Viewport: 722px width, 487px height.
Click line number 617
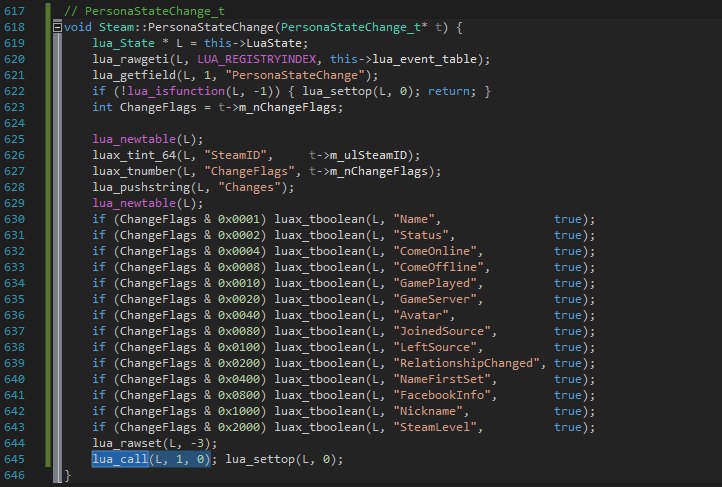click(14, 11)
